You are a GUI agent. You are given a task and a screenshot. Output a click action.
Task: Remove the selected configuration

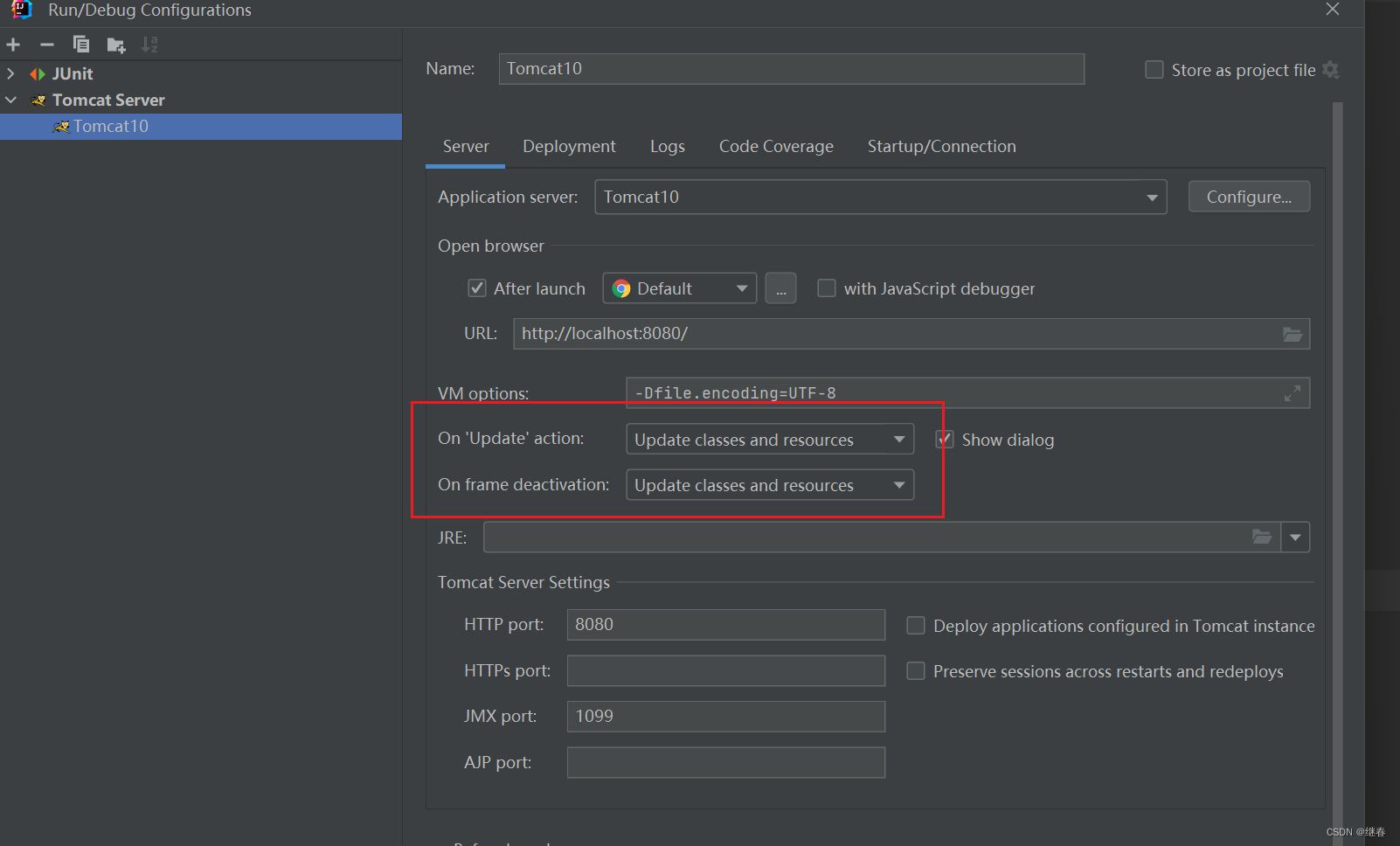tap(47, 45)
